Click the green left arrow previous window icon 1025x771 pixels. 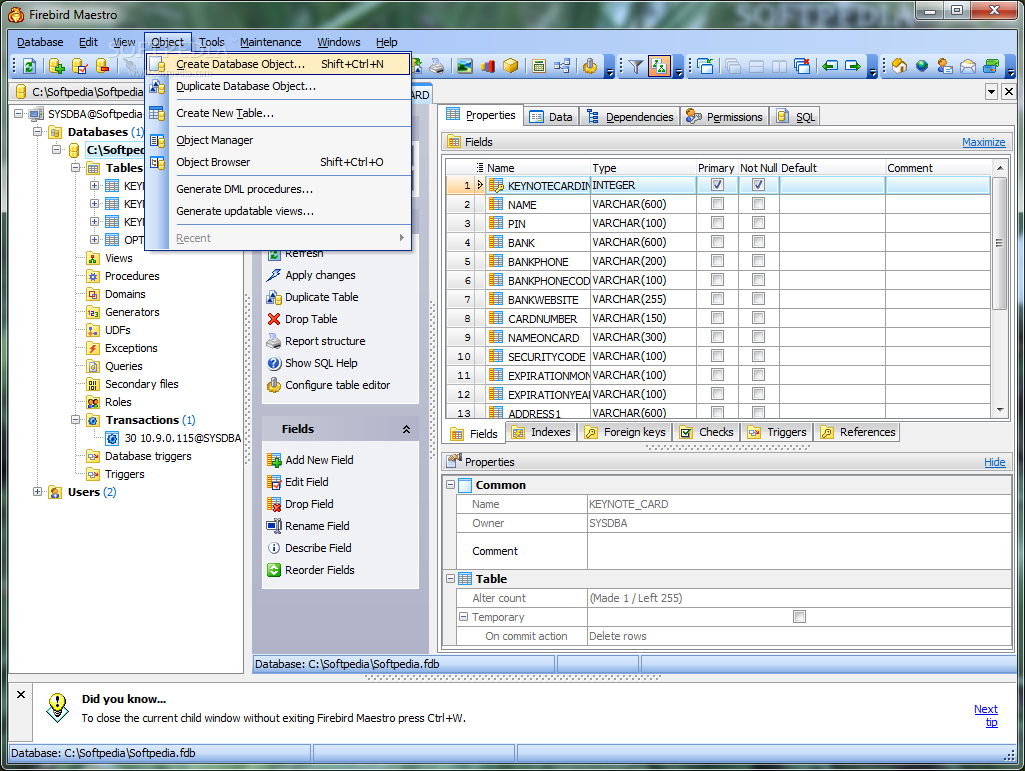click(830, 66)
